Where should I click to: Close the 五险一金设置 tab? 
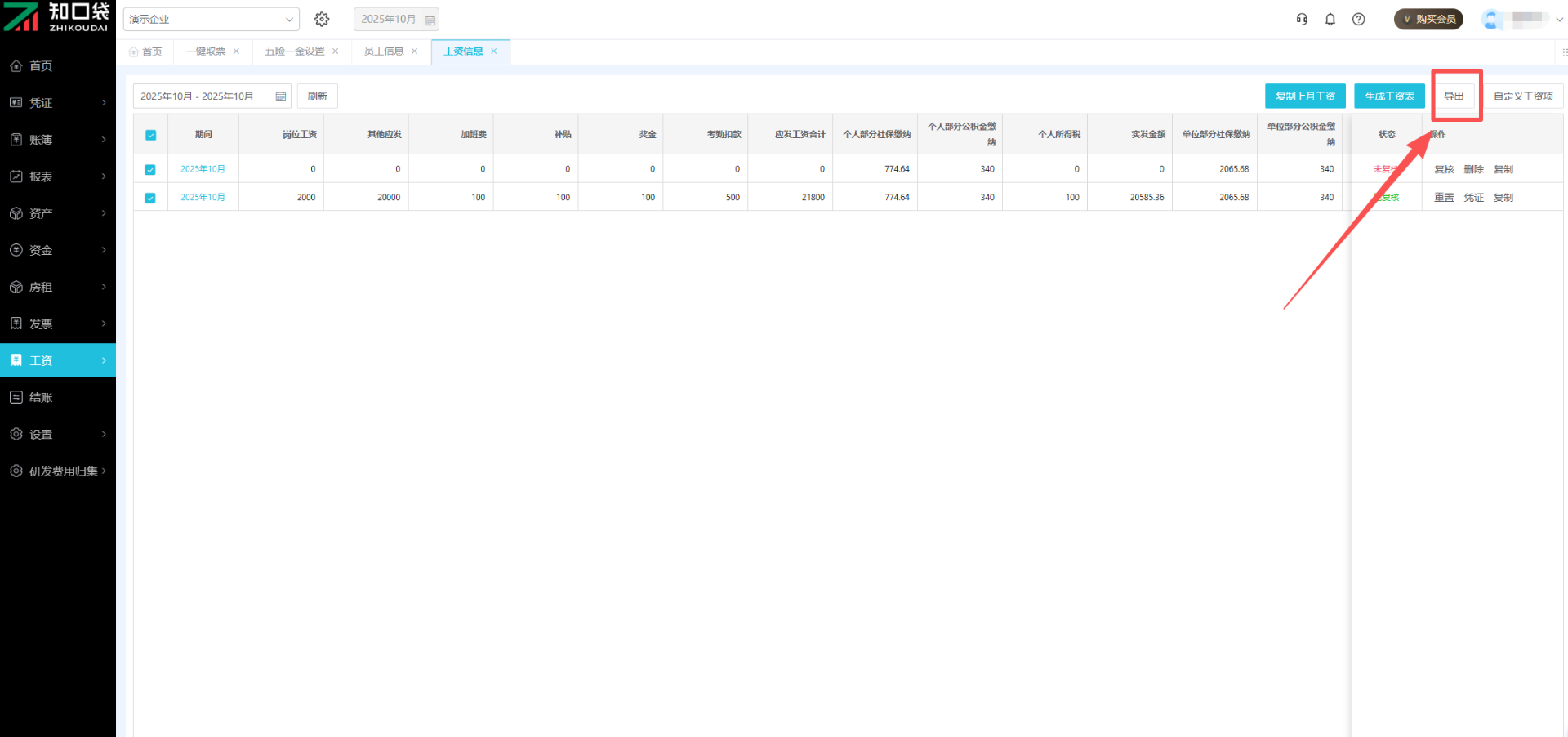(x=336, y=51)
